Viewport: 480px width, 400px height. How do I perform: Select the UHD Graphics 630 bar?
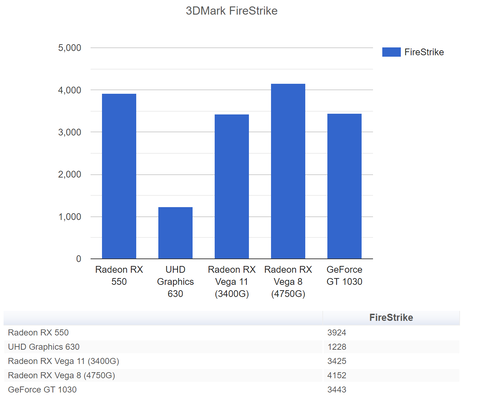175,233
